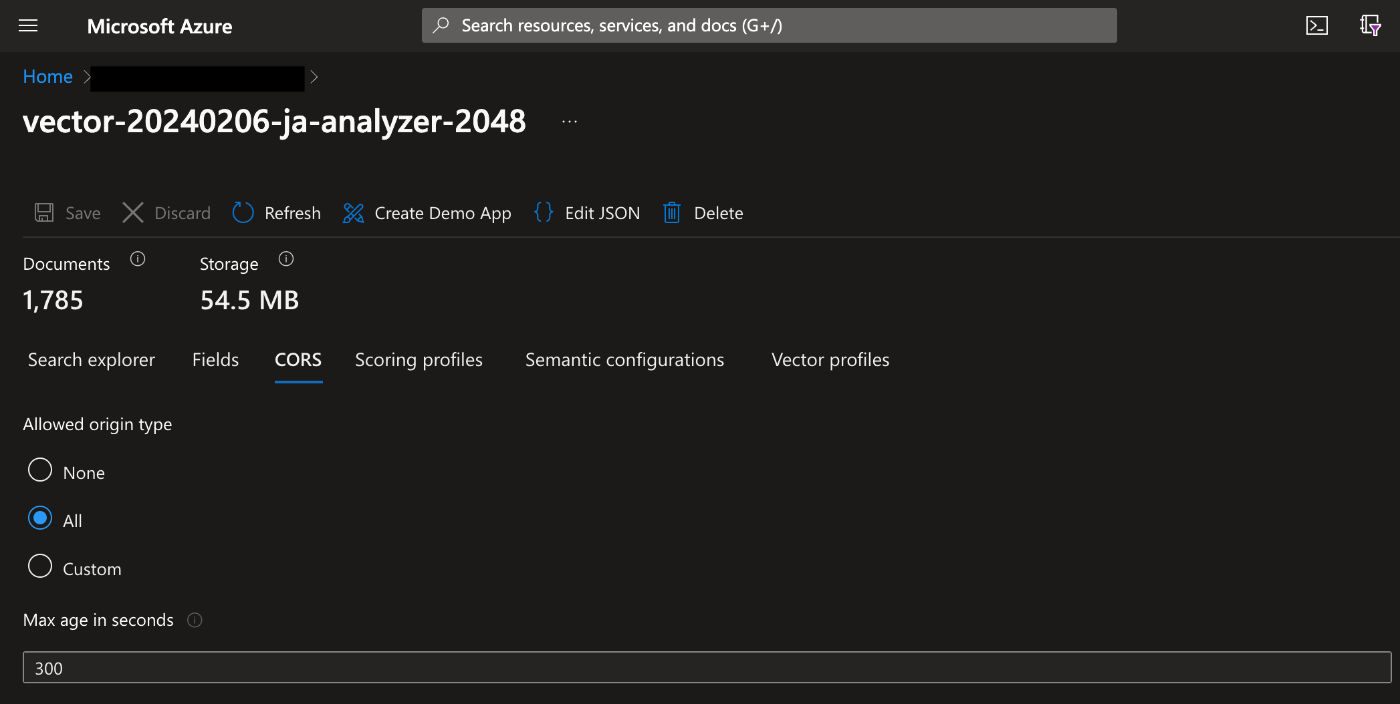Go to Home breadcrumb link
The image size is (1400, 704).
[x=48, y=76]
